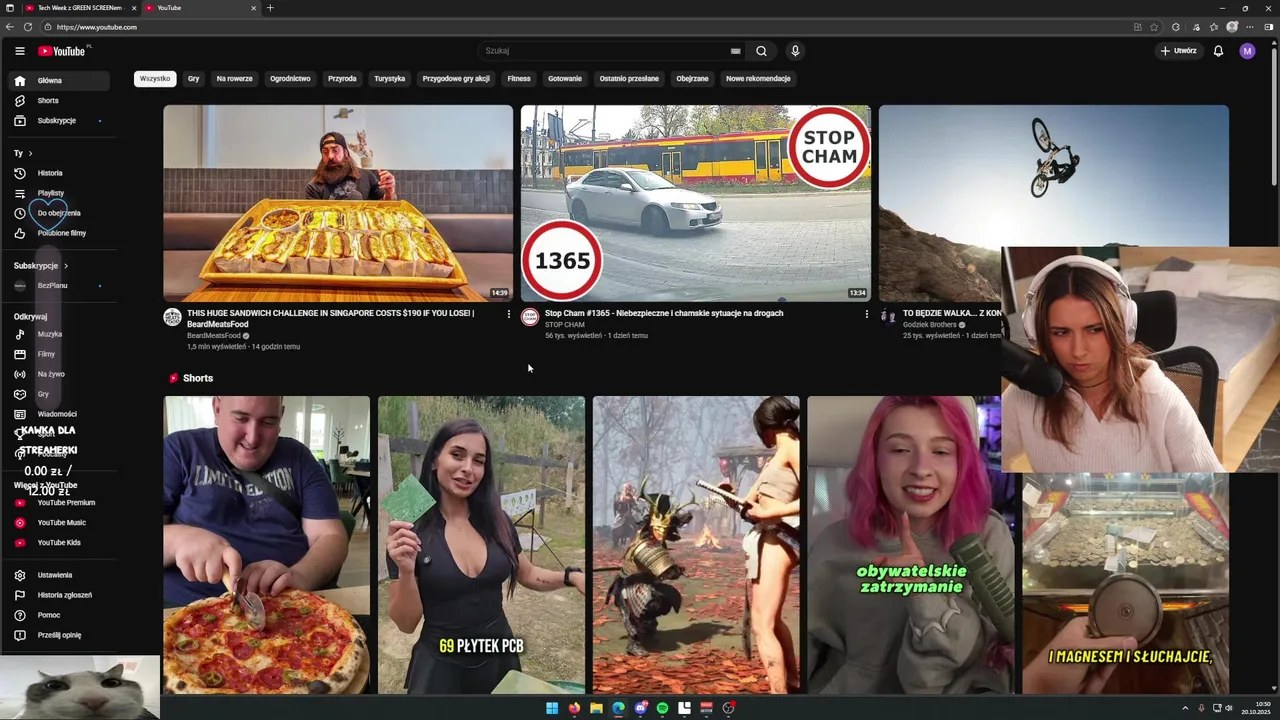Select the Ogrodnictwo filter chip
This screenshot has height=720, width=1280.
pyautogui.click(x=290, y=79)
